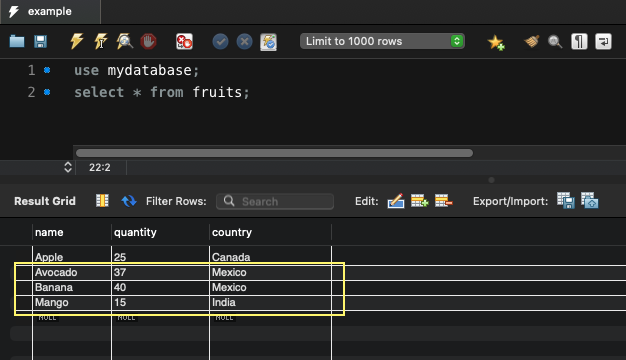Click NULL cell under country column
The width and height of the screenshot is (626, 360).
(x=224, y=318)
